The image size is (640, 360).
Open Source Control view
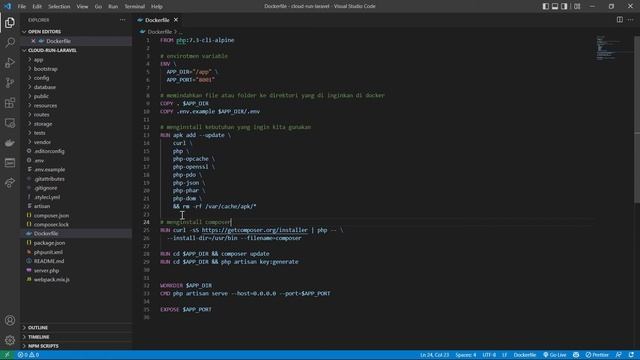pyautogui.click(x=10, y=82)
